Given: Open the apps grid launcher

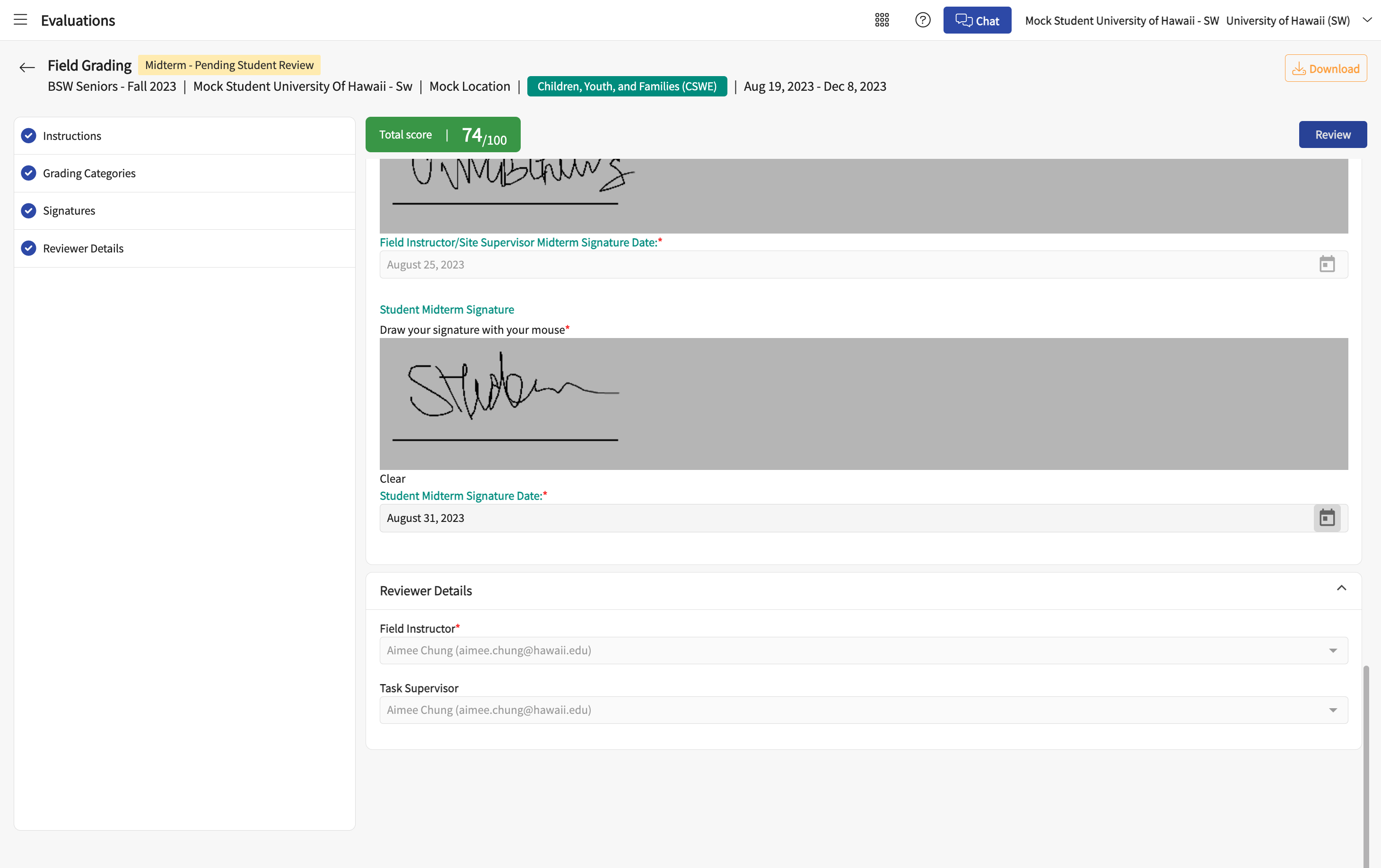Looking at the screenshot, I should [x=882, y=20].
